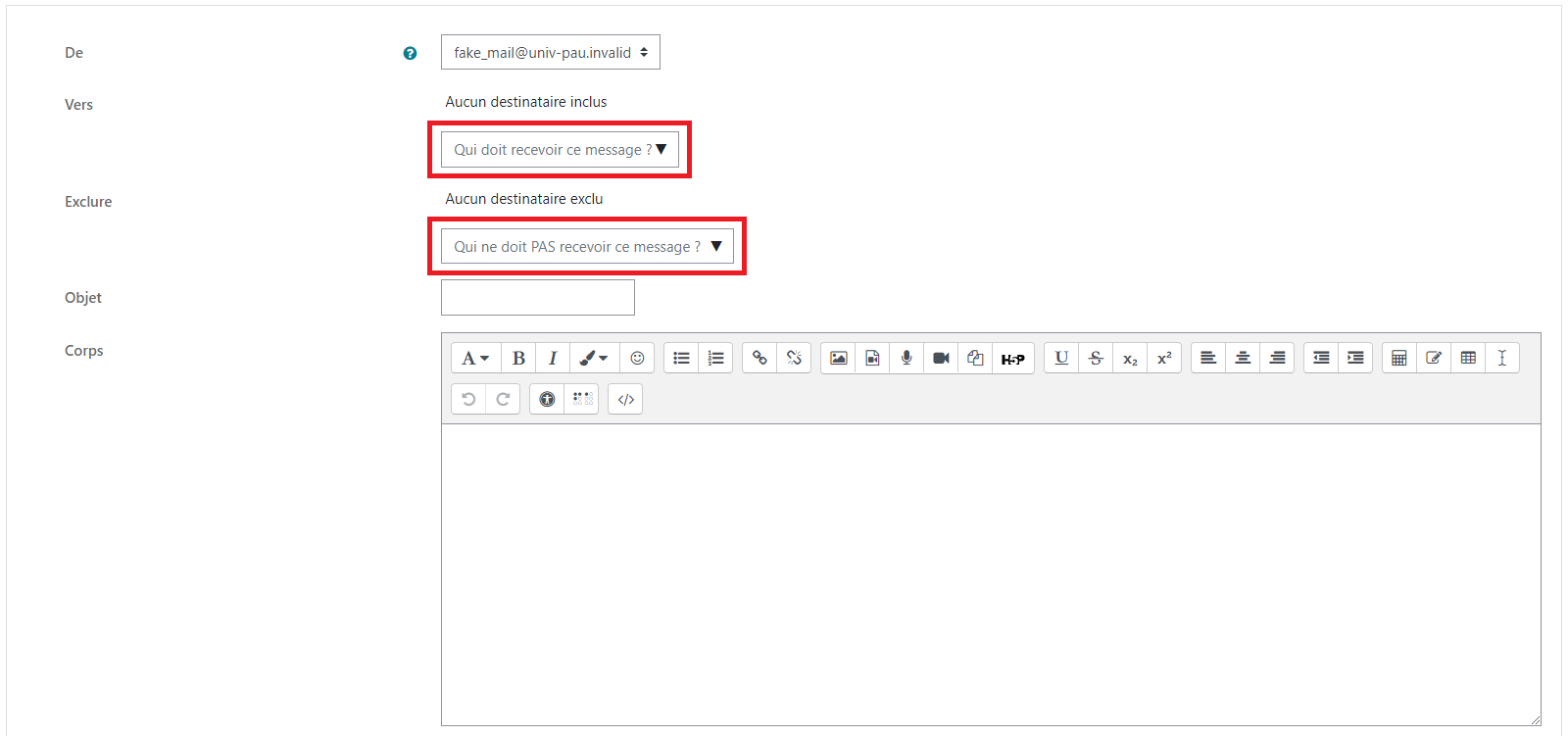This screenshot has height=736, width=1568.
Task: Open the equation editor
Action: click(1399, 359)
